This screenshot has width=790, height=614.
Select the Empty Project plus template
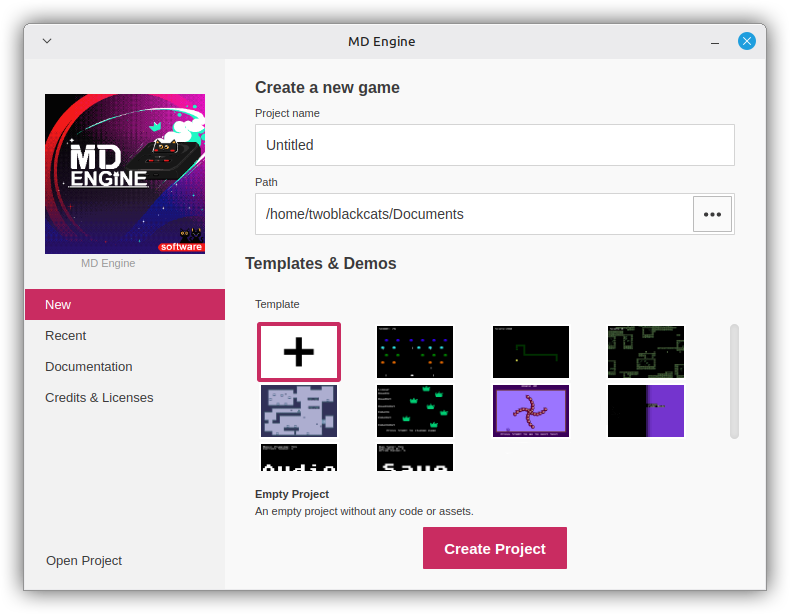[x=299, y=352]
